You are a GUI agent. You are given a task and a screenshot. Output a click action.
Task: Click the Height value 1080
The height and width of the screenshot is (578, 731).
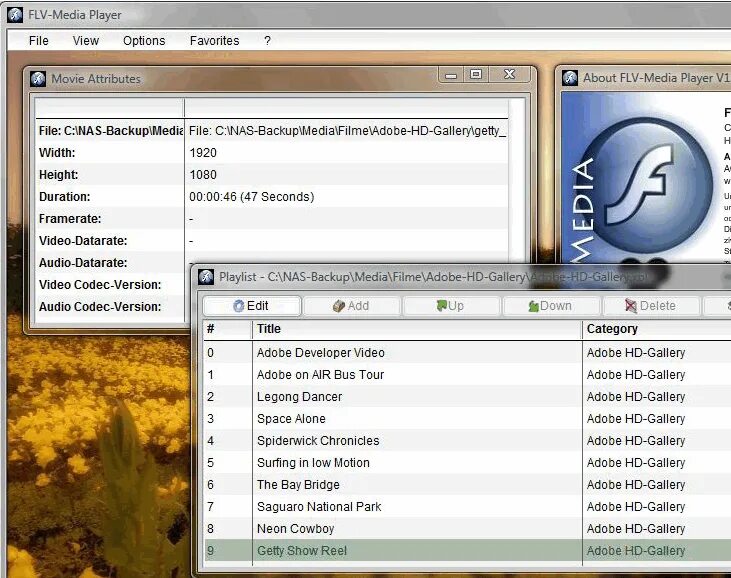pyautogui.click(x=203, y=175)
